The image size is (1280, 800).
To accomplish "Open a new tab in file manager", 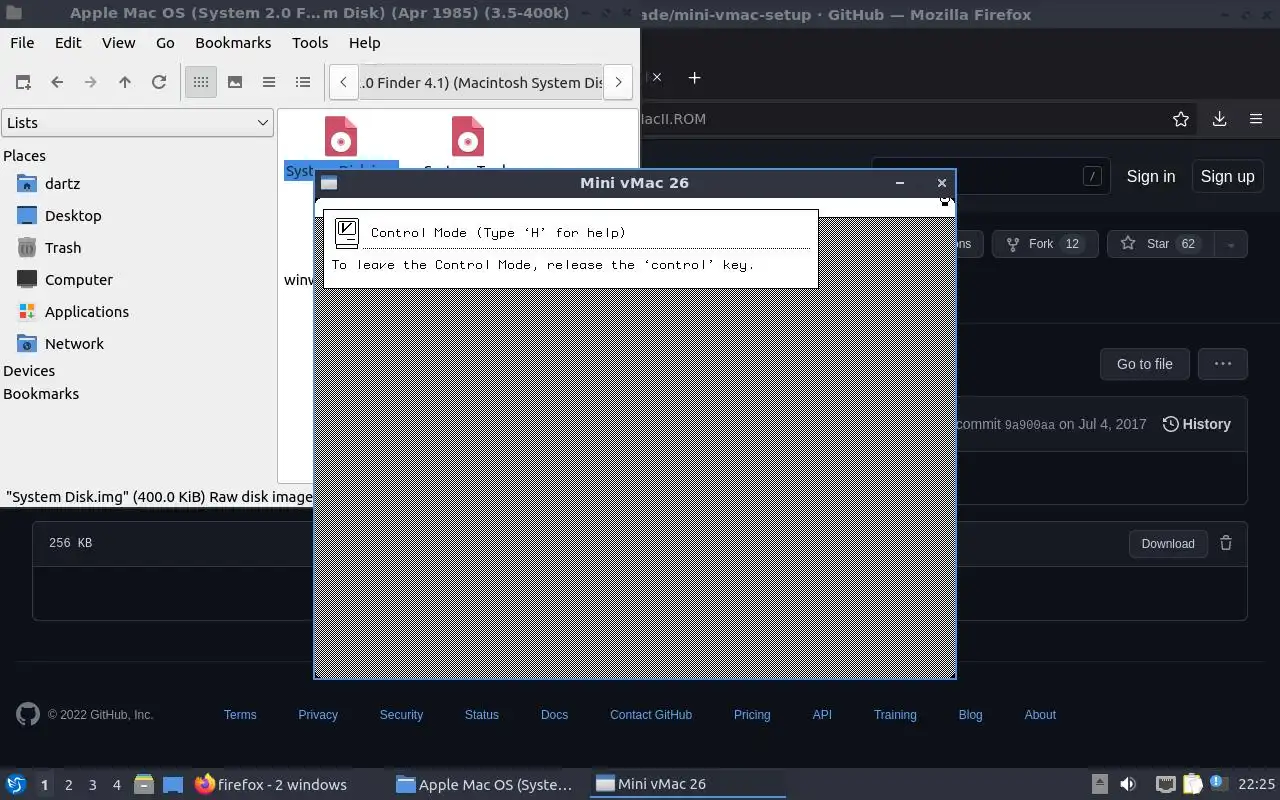I will click(x=23, y=82).
